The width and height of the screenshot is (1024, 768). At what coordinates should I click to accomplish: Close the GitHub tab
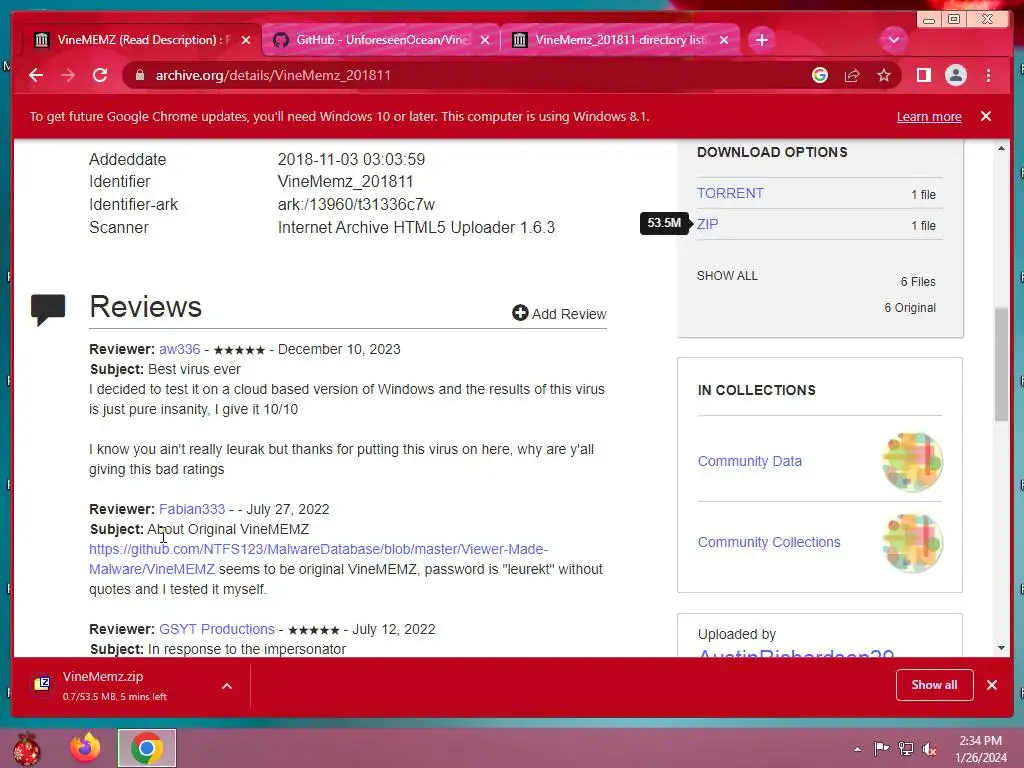click(485, 40)
